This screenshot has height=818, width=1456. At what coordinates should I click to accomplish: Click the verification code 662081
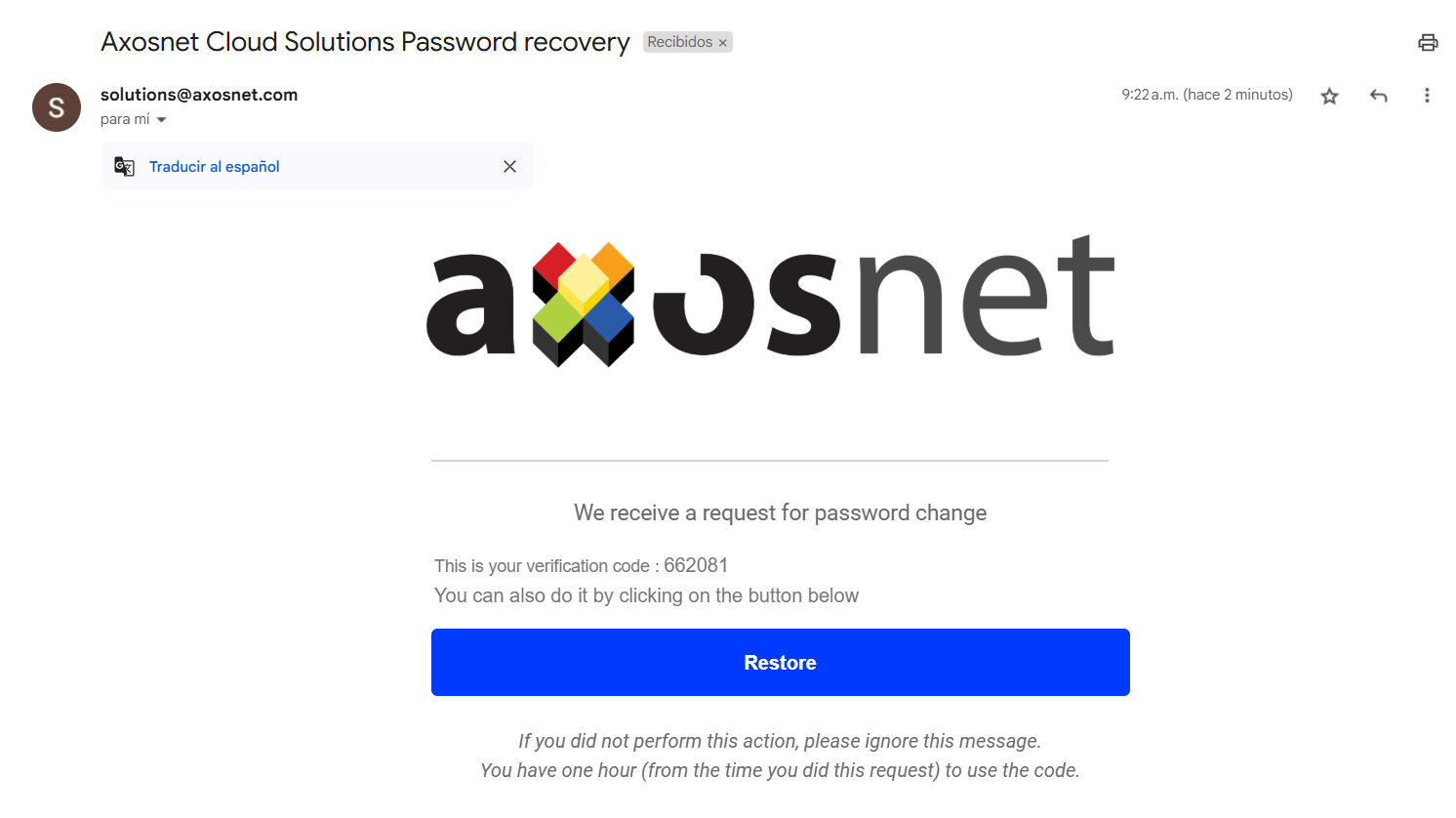click(x=696, y=565)
